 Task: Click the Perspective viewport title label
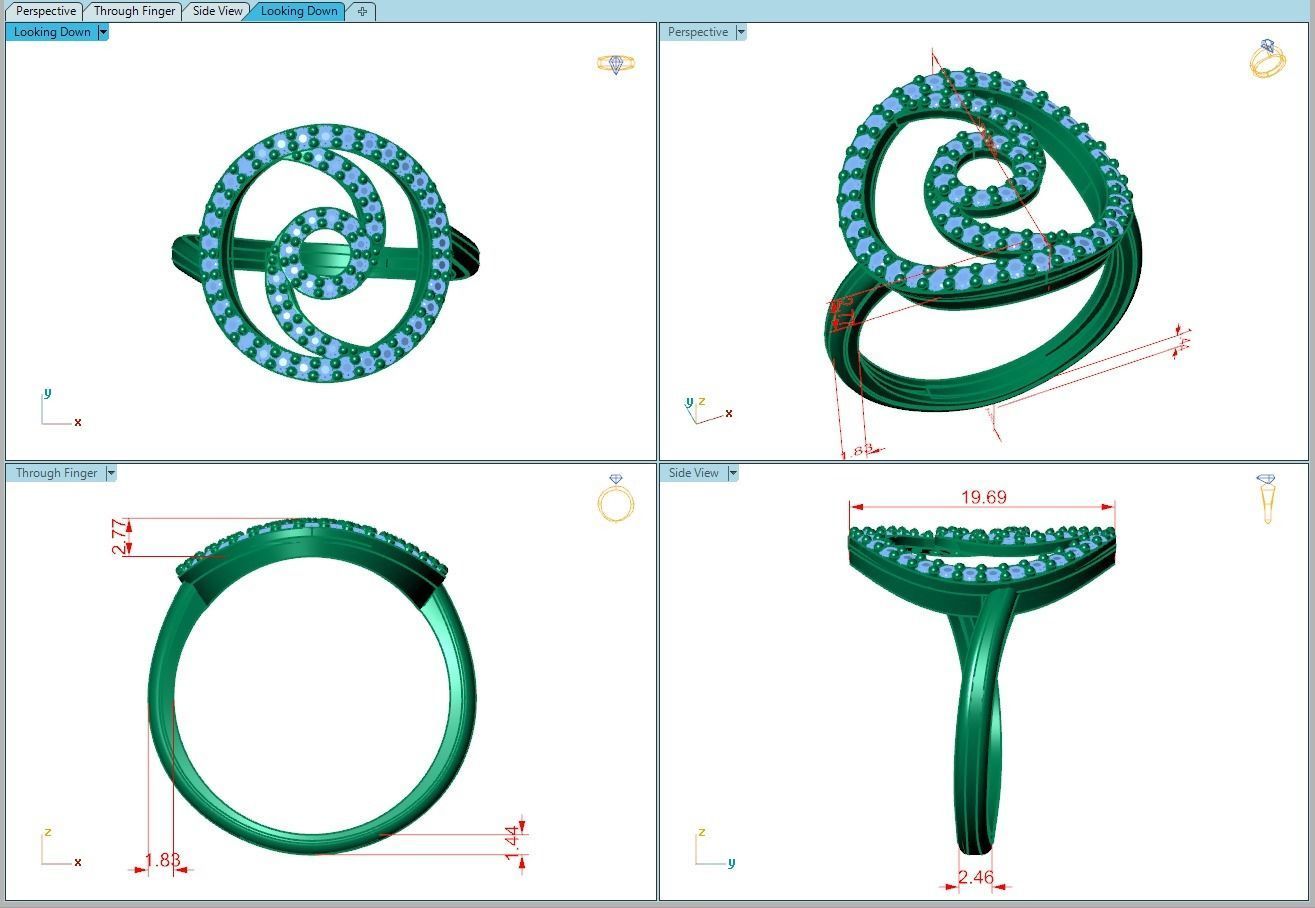(698, 32)
